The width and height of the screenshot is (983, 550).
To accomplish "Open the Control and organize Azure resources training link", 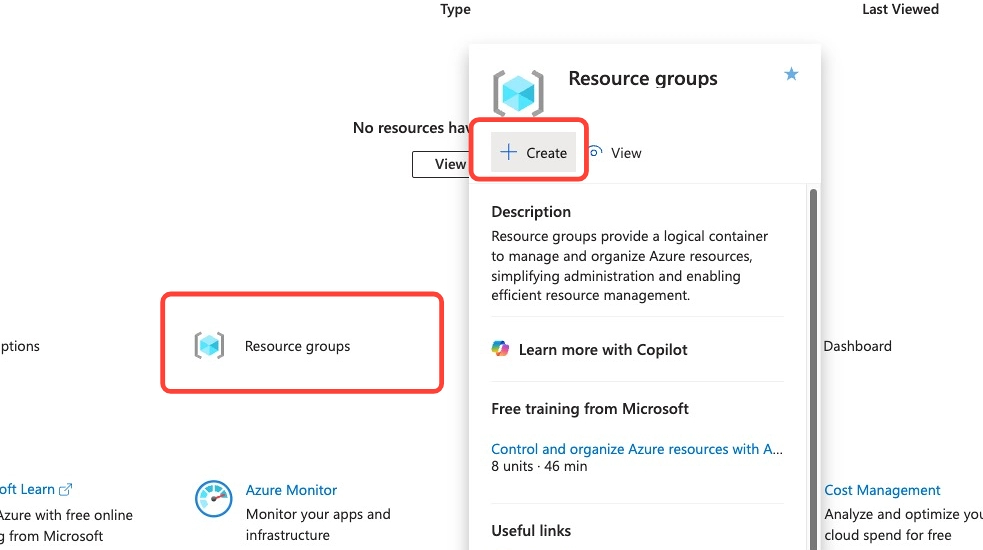I will pos(637,449).
